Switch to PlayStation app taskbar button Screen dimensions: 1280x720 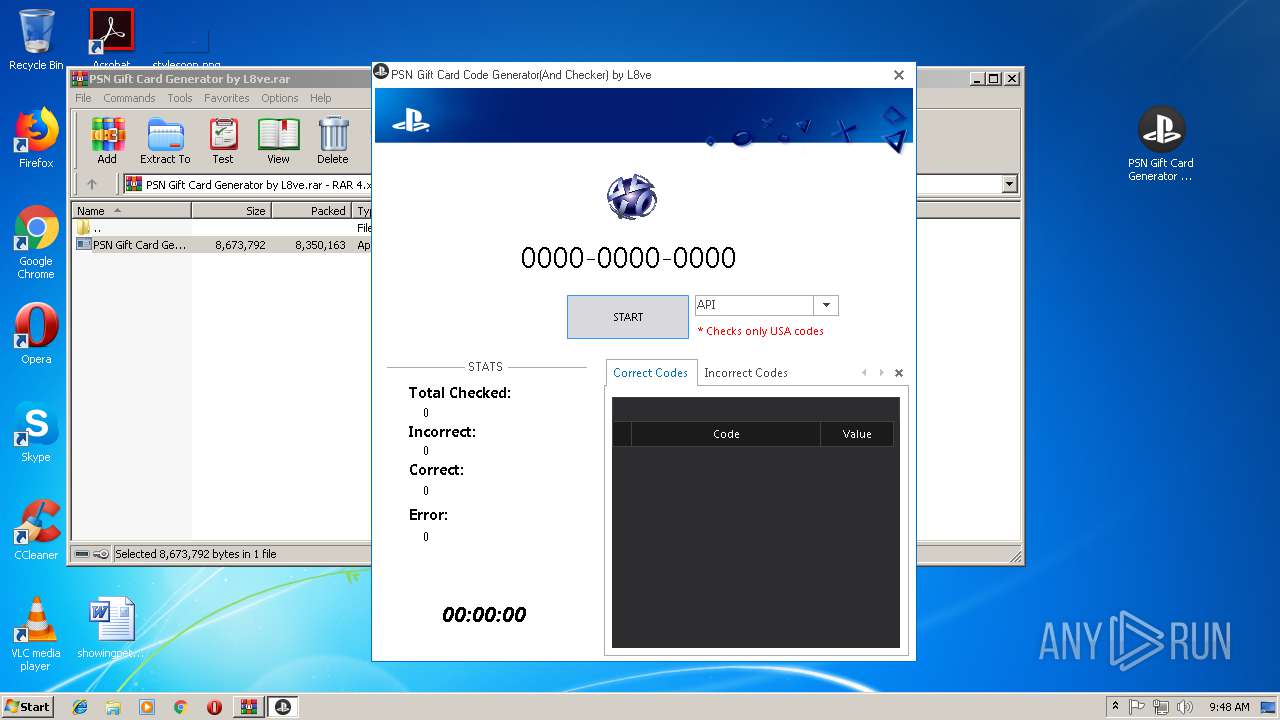283,707
